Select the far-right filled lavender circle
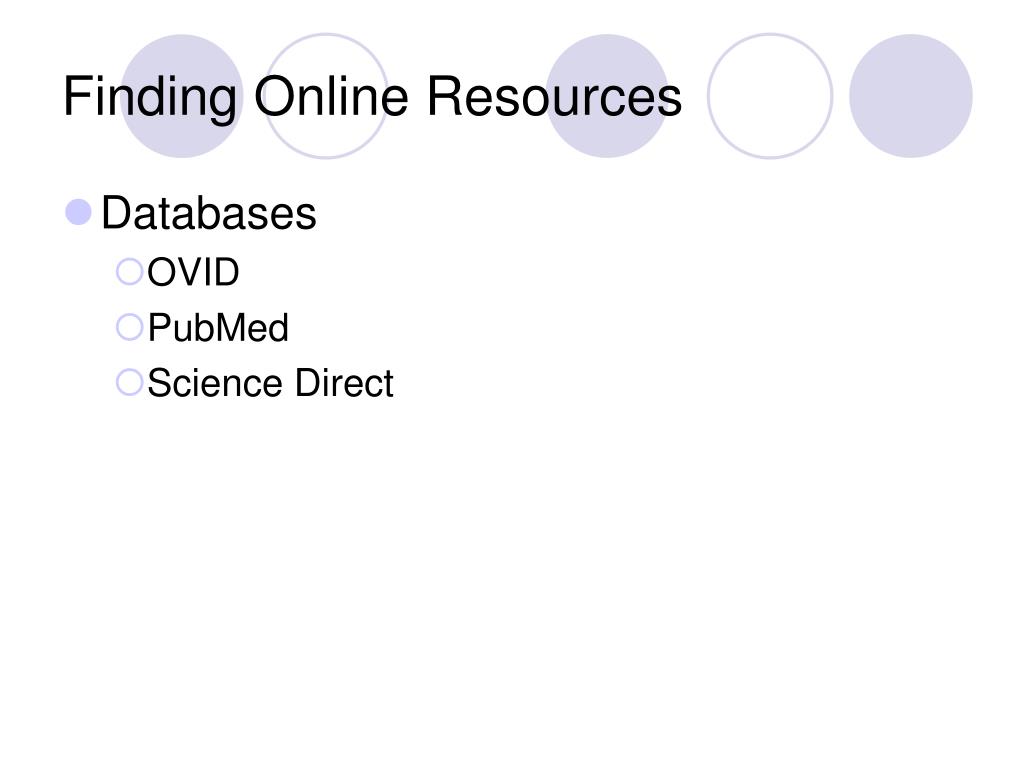Viewport: 1024px width, 768px height. pos(911,96)
